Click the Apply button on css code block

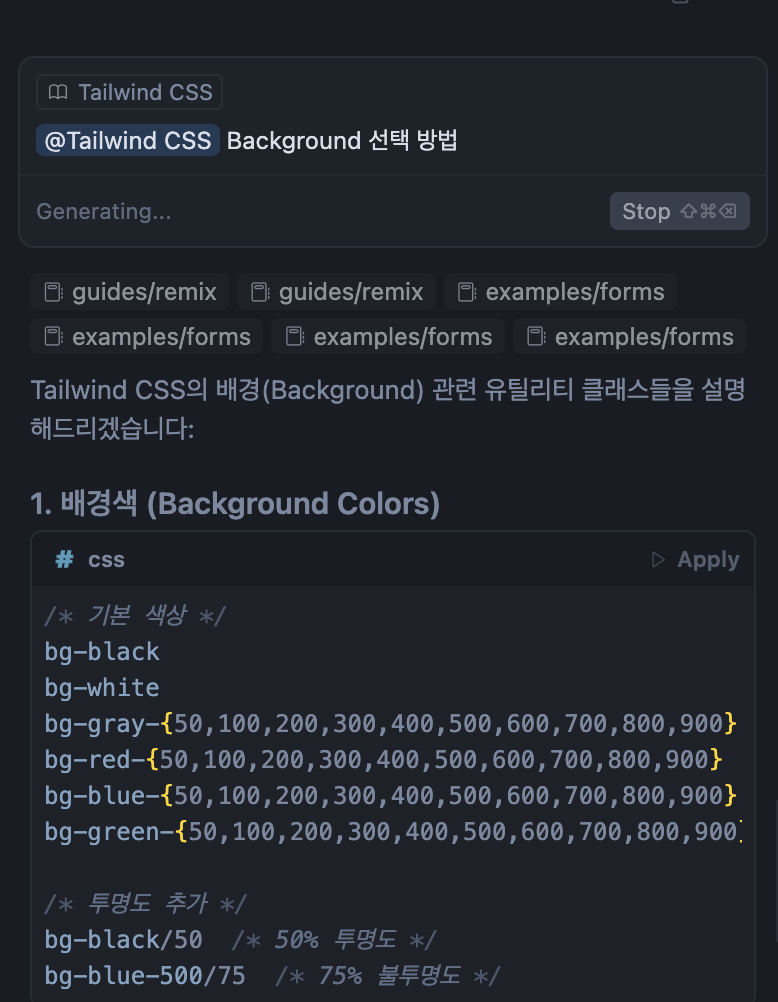(696, 560)
